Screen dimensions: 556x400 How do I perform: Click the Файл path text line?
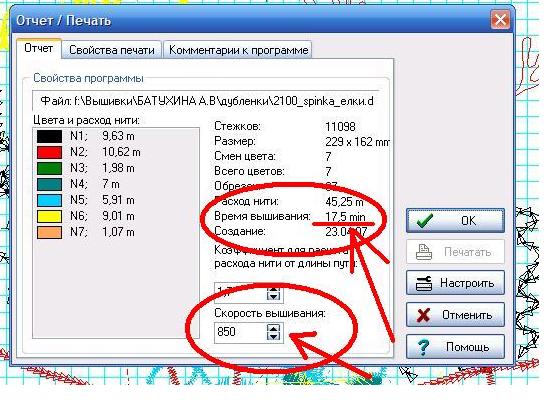tap(207, 101)
